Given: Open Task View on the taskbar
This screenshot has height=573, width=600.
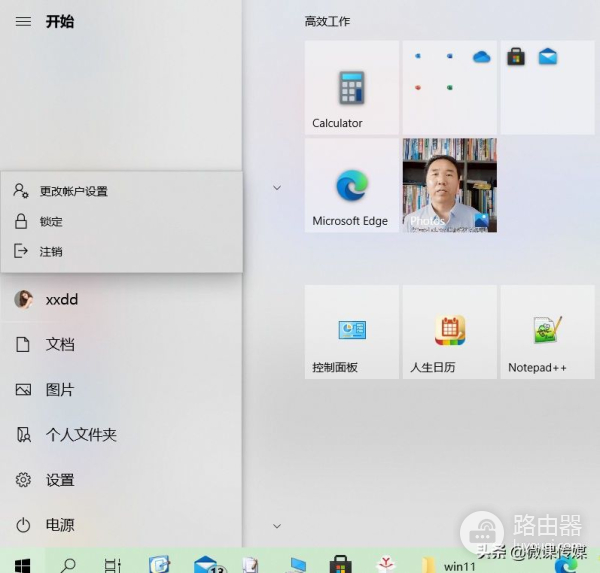Looking at the screenshot, I should coord(113,565).
